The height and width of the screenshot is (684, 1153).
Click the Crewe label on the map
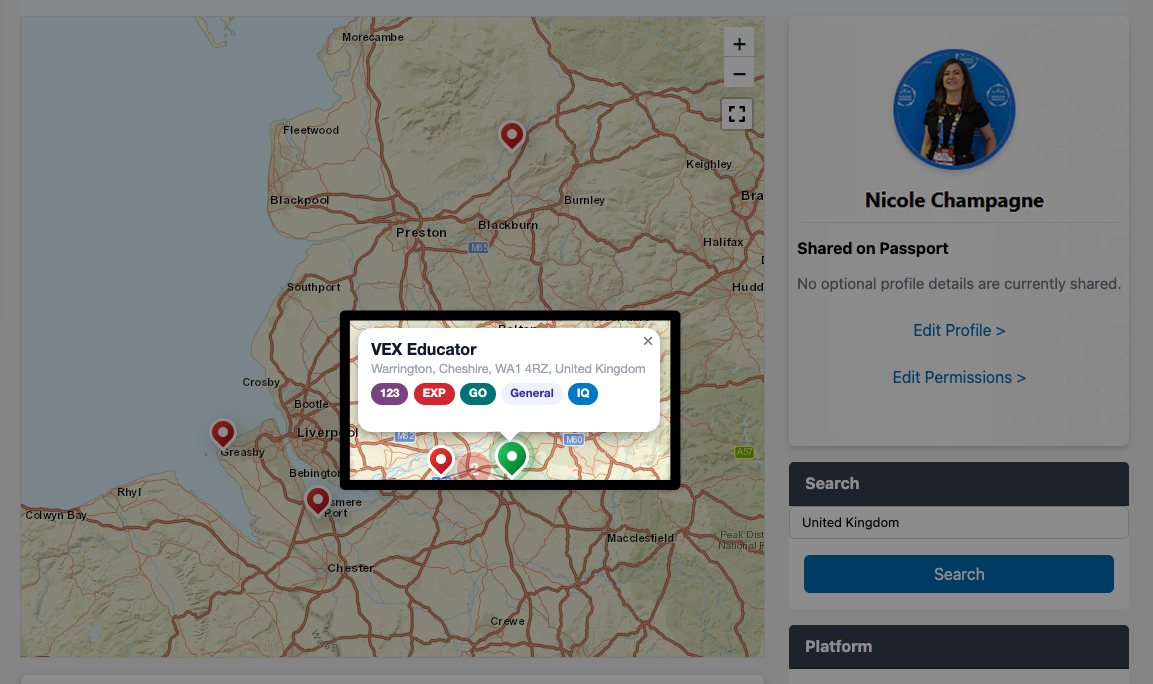507,621
